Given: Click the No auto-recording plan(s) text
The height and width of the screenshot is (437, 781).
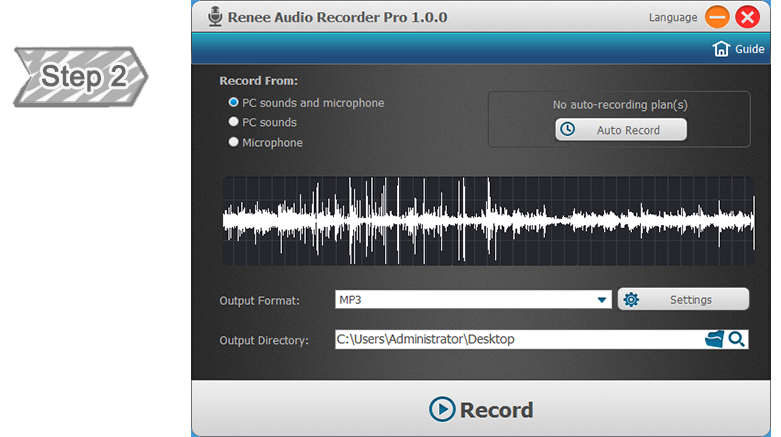Looking at the screenshot, I should (620, 104).
